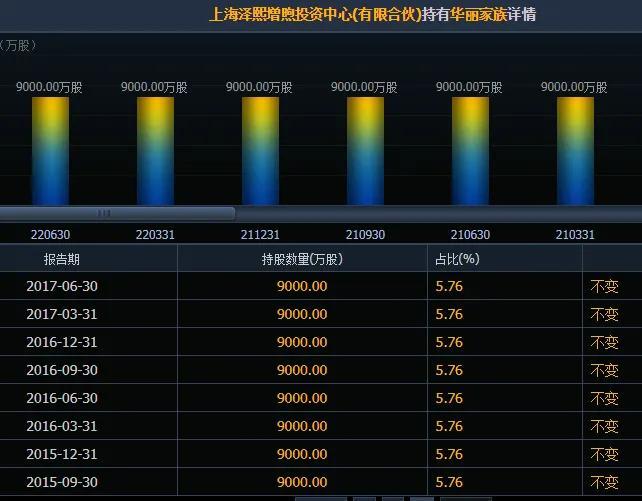This screenshot has width=642, height=501.
Task: Click 5.76 ratio in the 2016-06-30 row
Action: tap(449, 398)
